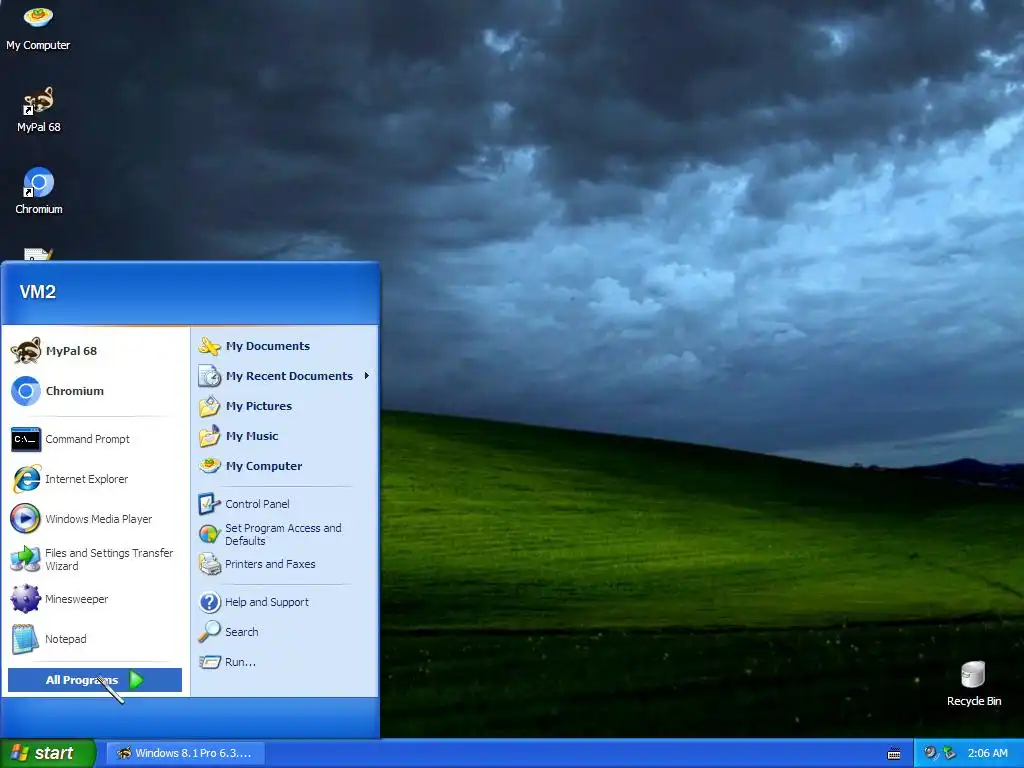
Task: Launch MyPal 68 from Start menu
Action: pos(95,351)
